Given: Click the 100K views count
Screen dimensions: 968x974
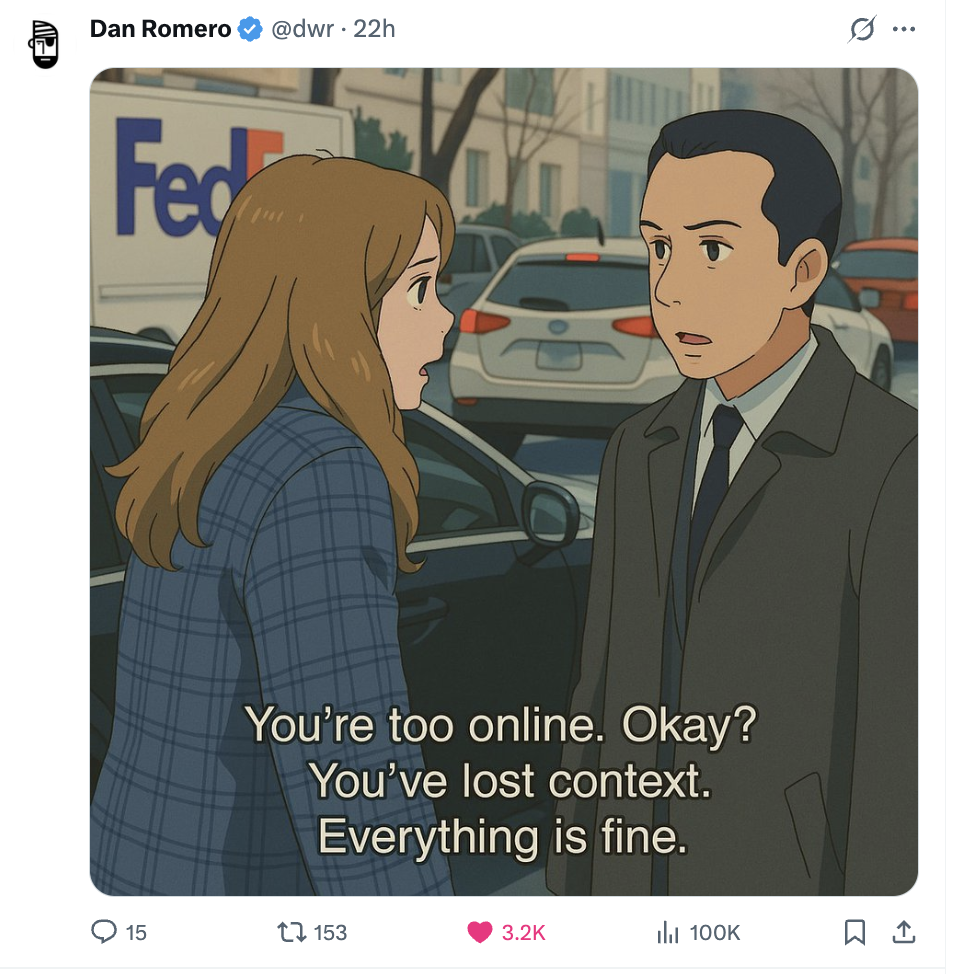Looking at the screenshot, I should 715,932.
